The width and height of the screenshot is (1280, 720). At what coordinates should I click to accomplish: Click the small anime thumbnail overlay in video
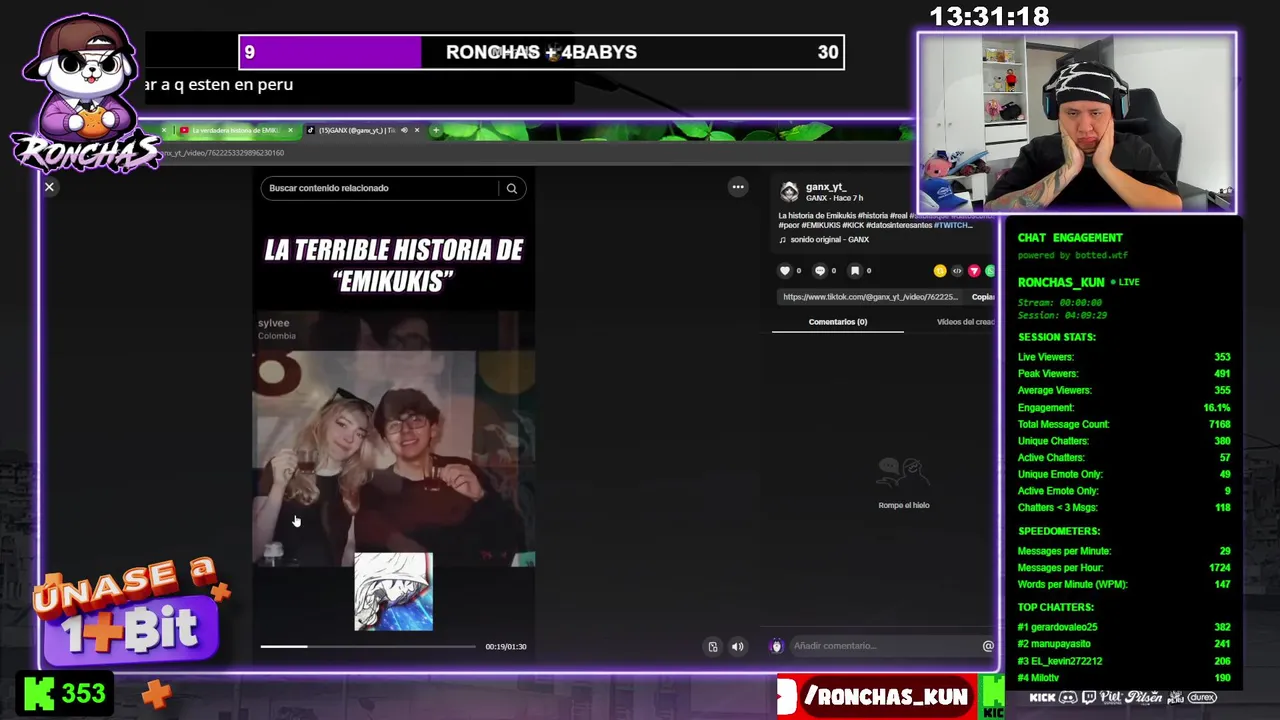394,591
